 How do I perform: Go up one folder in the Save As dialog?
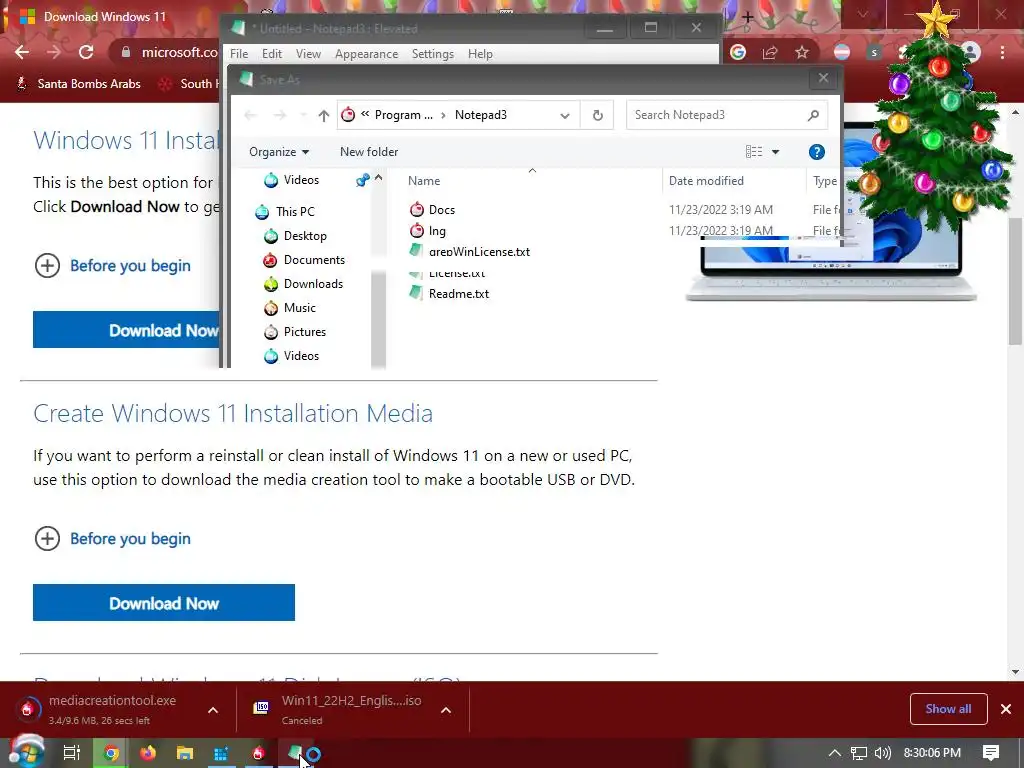point(324,116)
